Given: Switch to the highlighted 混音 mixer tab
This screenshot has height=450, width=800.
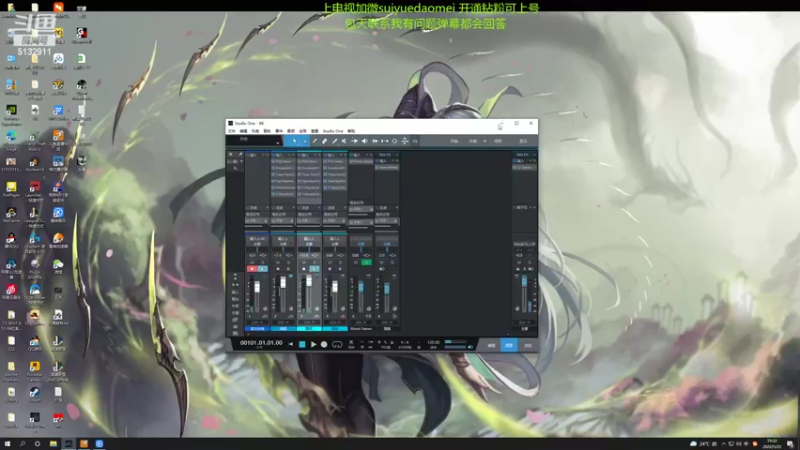Looking at the screenshot, I should pos(509,345).
